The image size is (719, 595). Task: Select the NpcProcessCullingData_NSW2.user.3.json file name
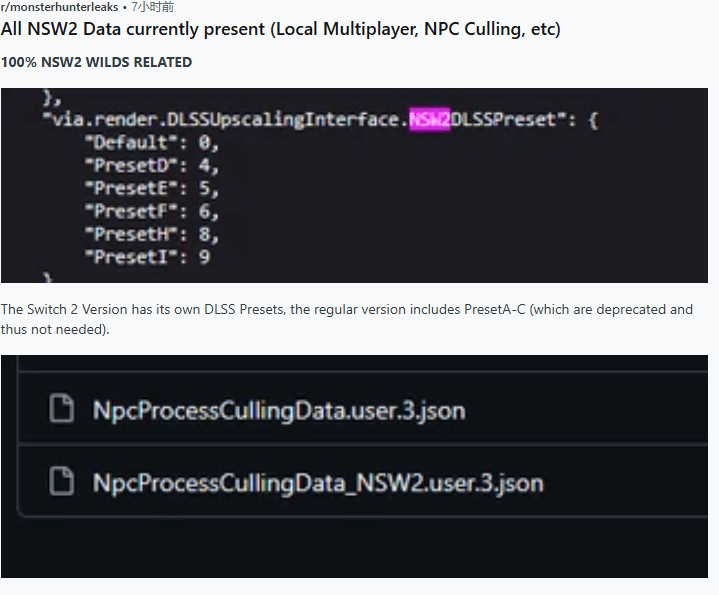click(317, 483)
